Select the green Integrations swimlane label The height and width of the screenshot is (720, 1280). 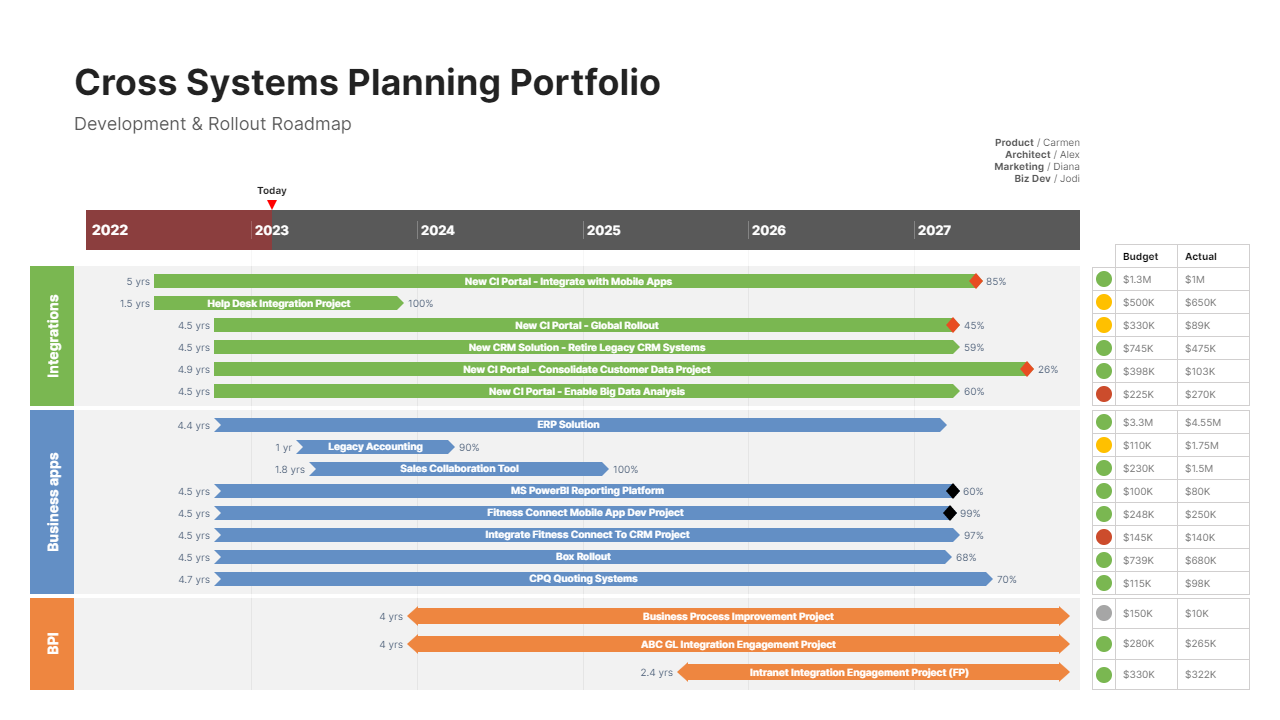(x=52, y=336)
